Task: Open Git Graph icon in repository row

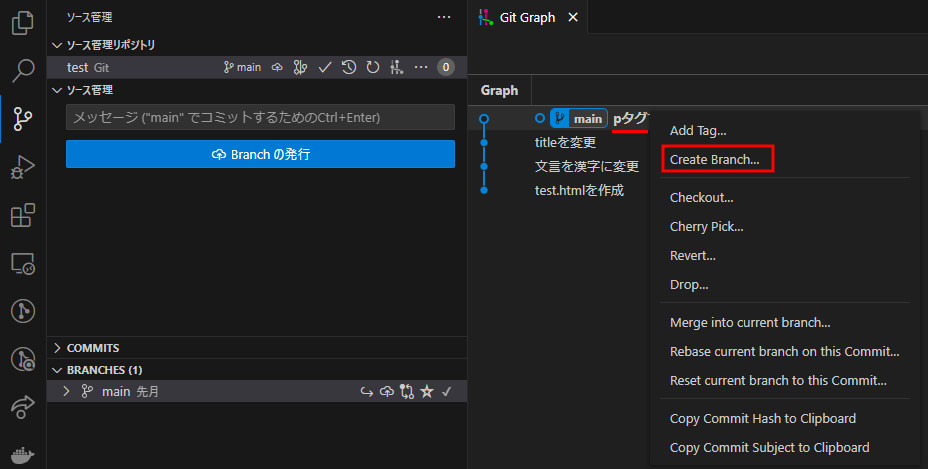Action: click(x=301, y=68)
